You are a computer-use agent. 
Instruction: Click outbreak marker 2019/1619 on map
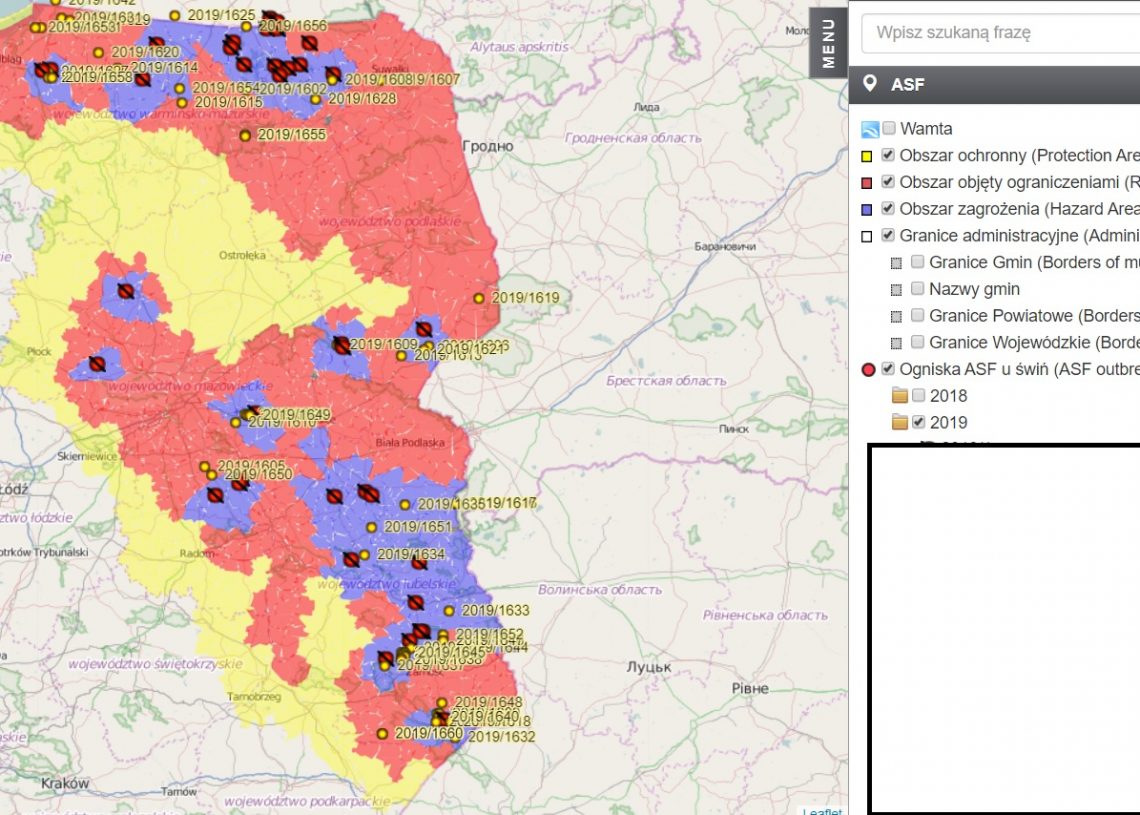[479, 298]
